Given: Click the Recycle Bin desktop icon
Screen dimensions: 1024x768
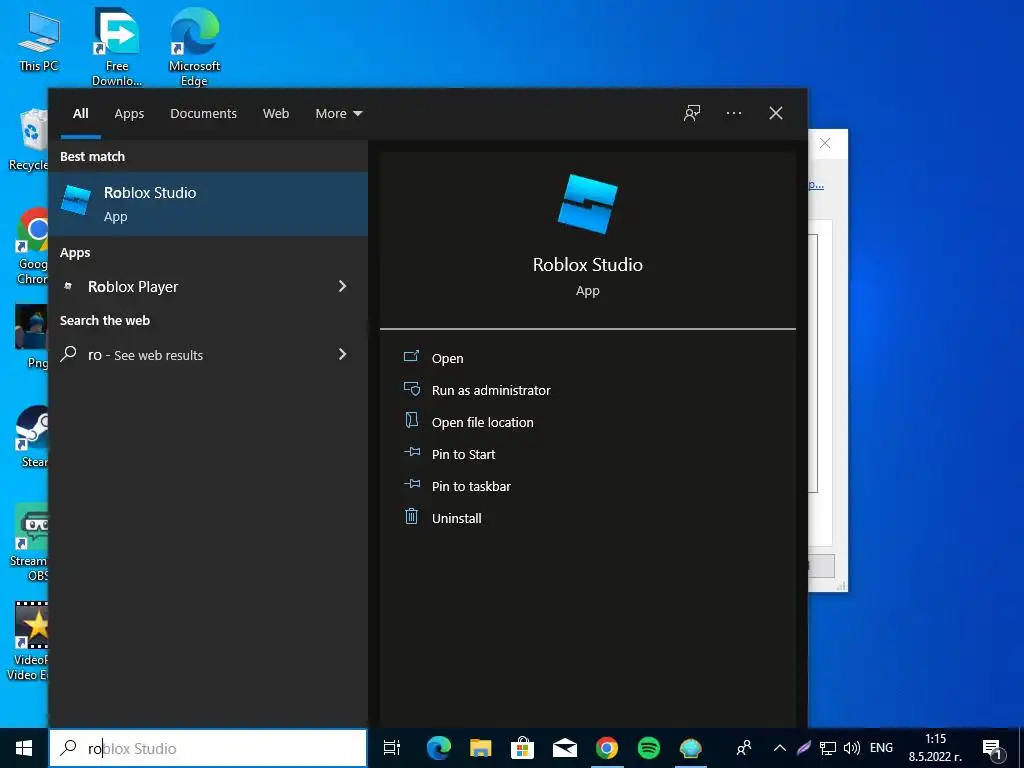Looking at the screenshot, I should (x=29, y=140).
